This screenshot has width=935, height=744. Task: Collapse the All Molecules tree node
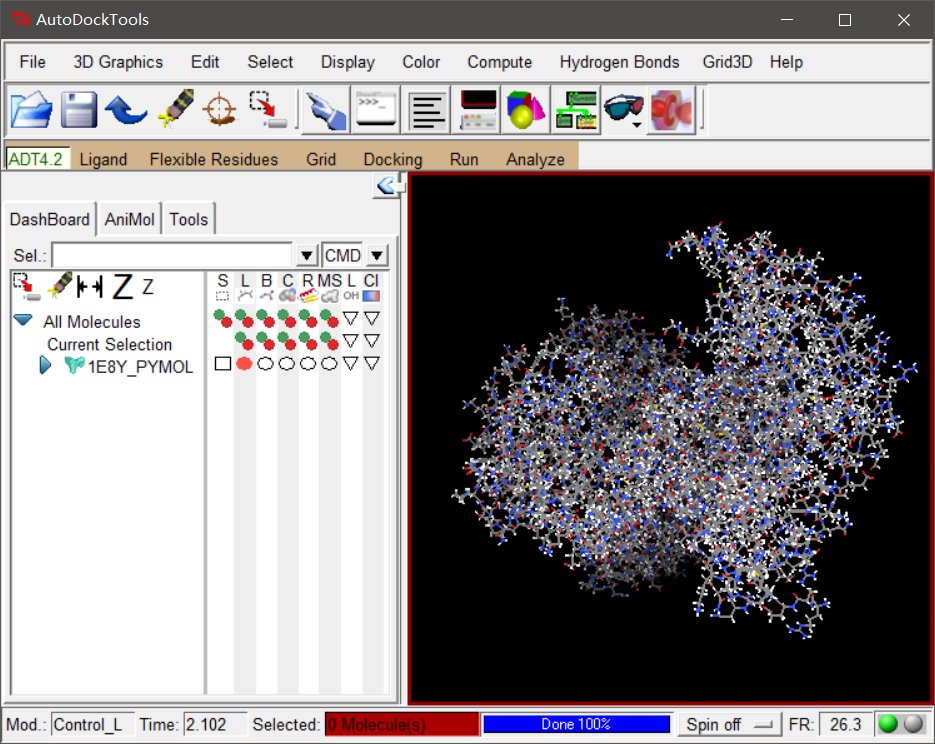(x=23, y=321)
